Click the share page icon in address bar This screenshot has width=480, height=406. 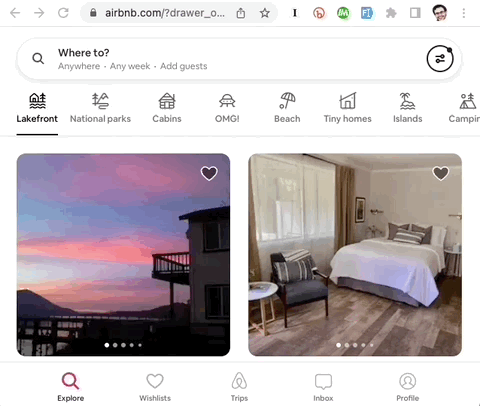click(x=241, y=13)
